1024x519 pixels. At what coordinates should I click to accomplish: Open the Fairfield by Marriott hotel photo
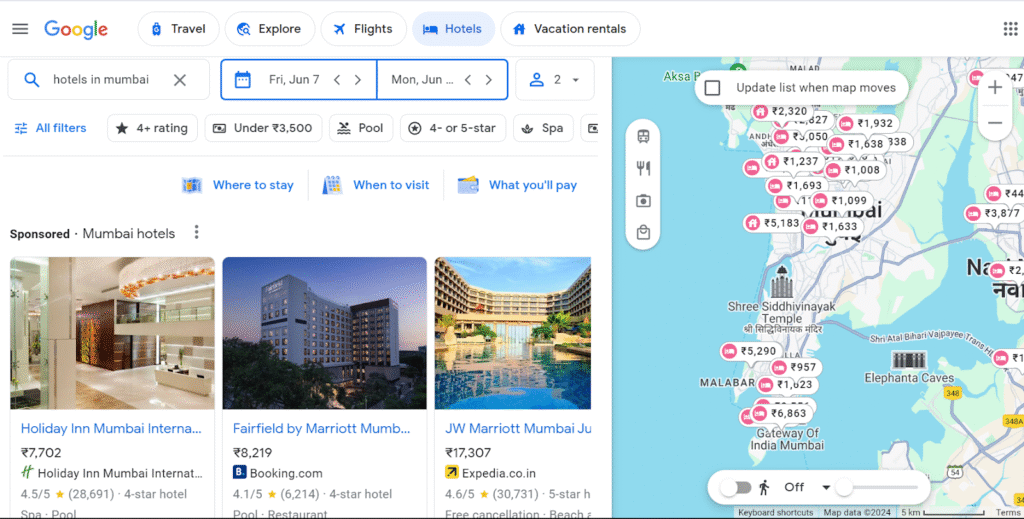(x=325, y=333)
